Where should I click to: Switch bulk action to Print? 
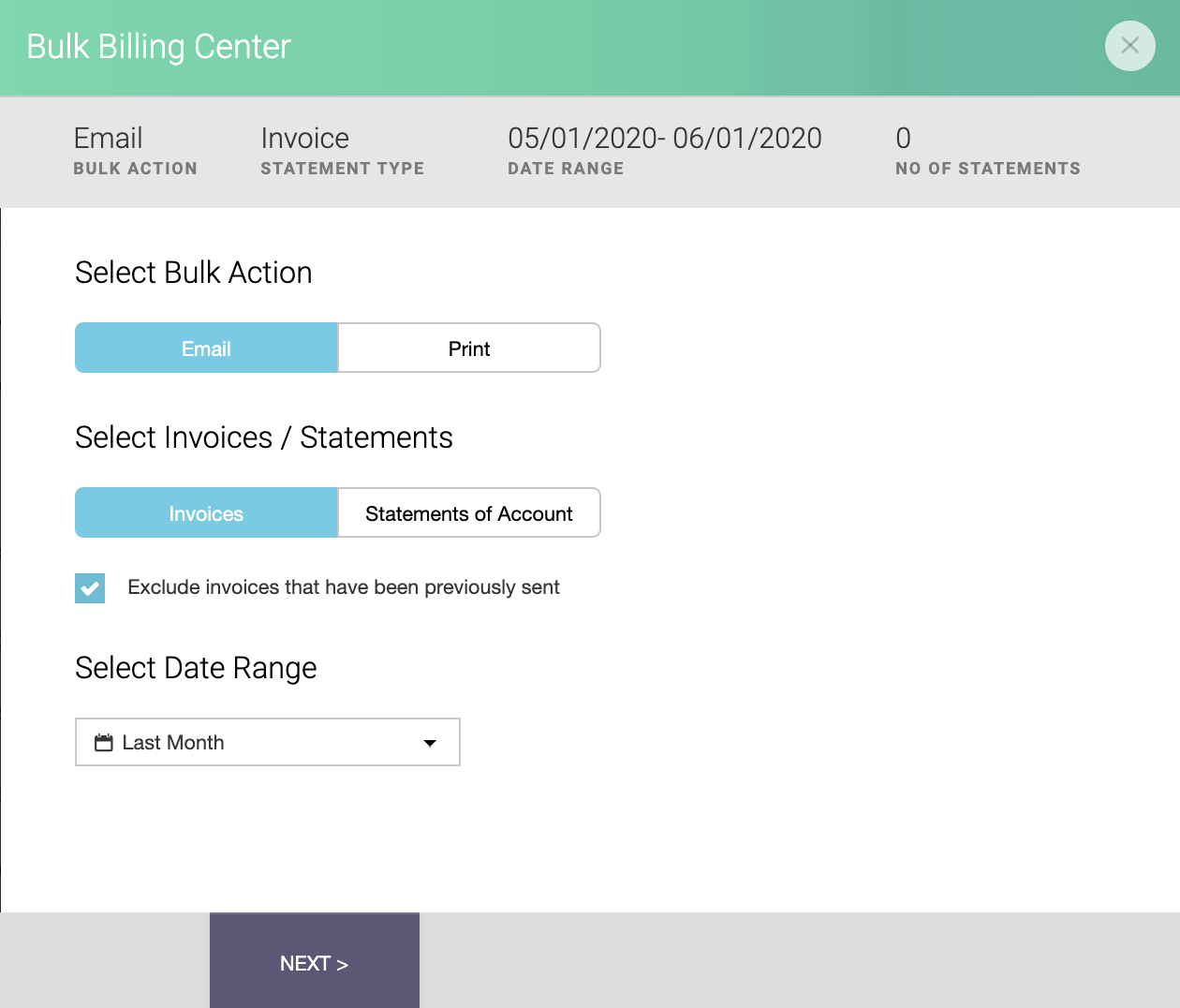(468, 348)
